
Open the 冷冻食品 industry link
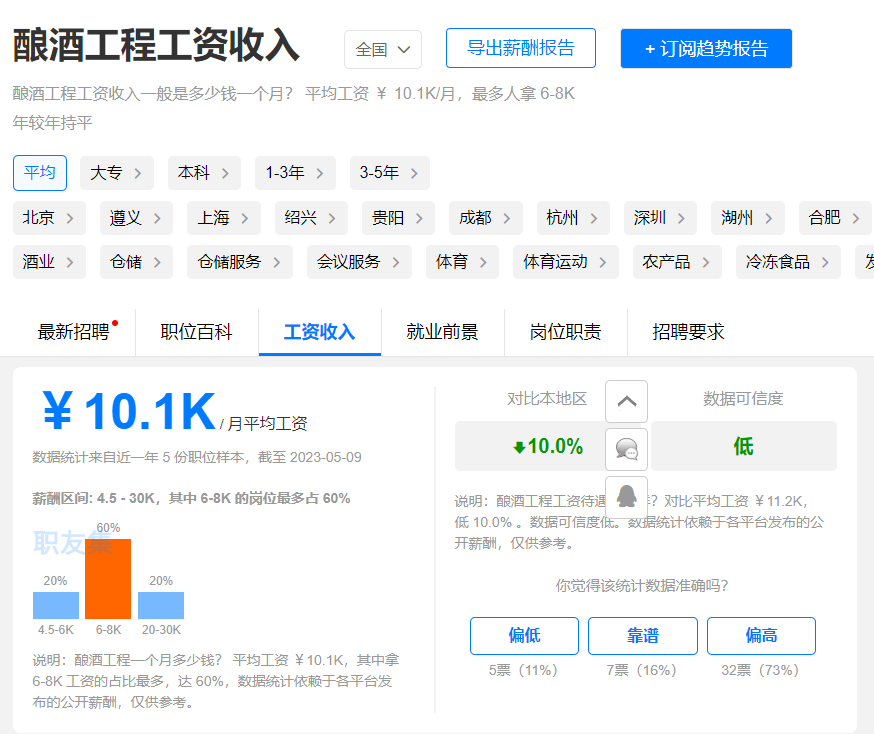(x=788, y=262)
